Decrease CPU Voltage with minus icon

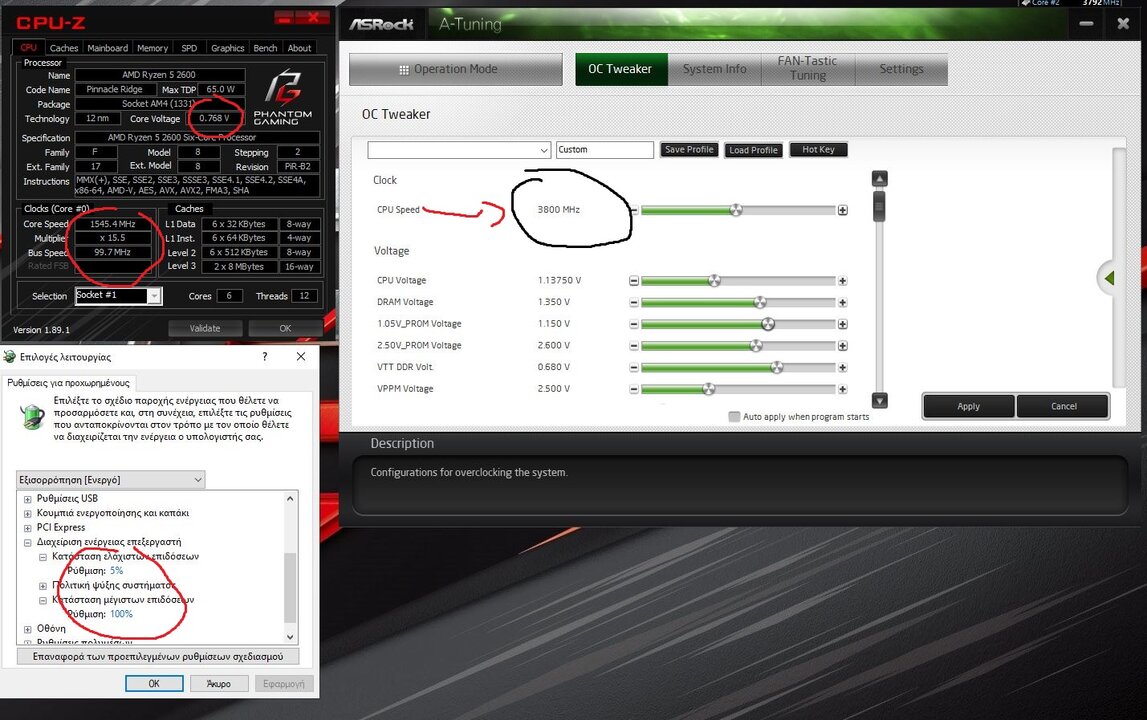pyautogui.click(x=634, y=281)
